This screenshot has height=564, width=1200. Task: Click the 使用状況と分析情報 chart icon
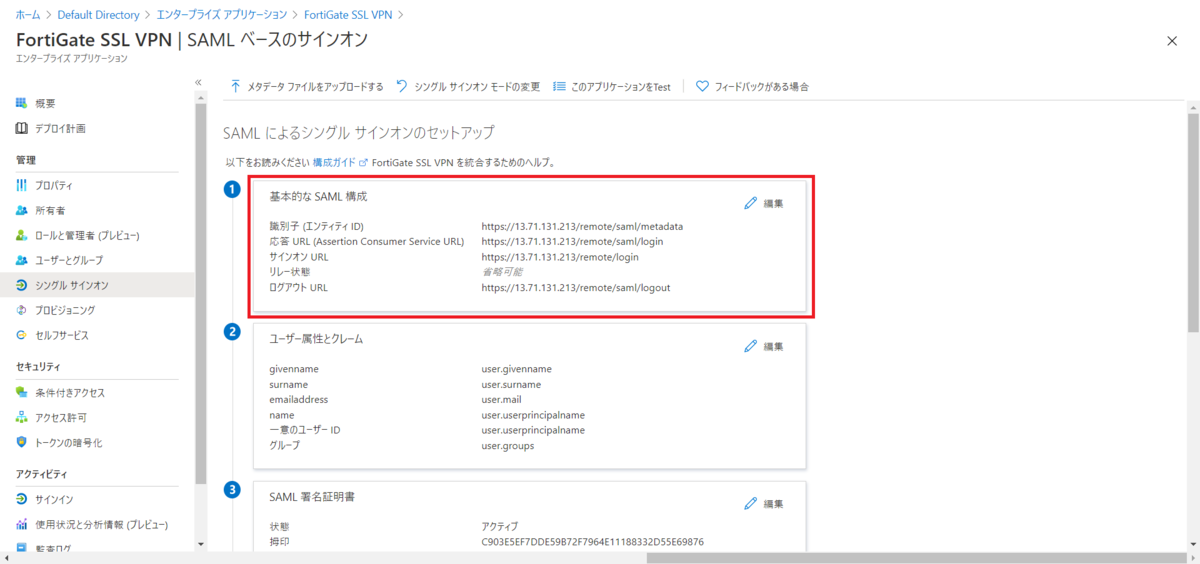pyautogui.click(x=21, y=524)
